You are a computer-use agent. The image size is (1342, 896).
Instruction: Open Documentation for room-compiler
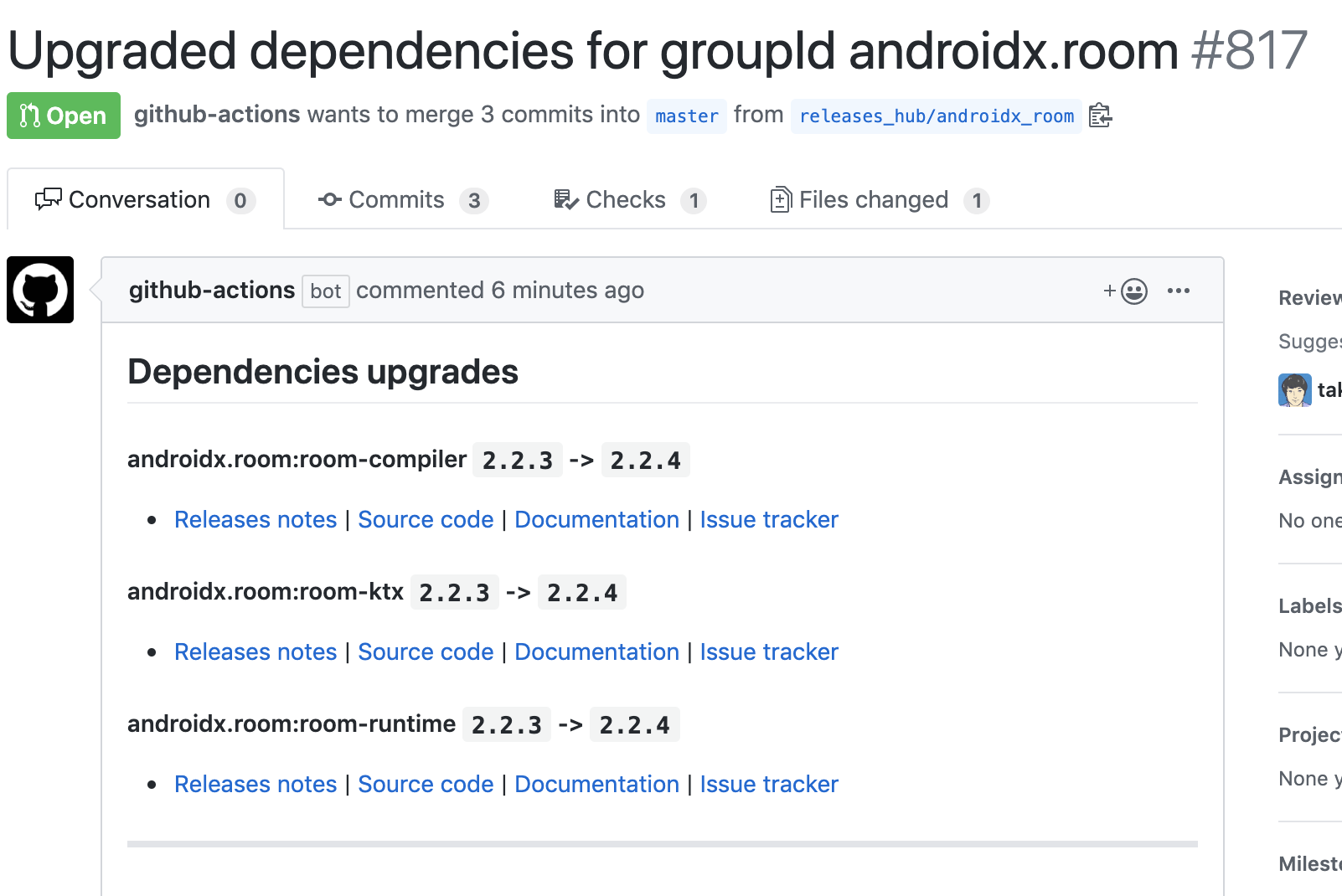coord(596,519)
